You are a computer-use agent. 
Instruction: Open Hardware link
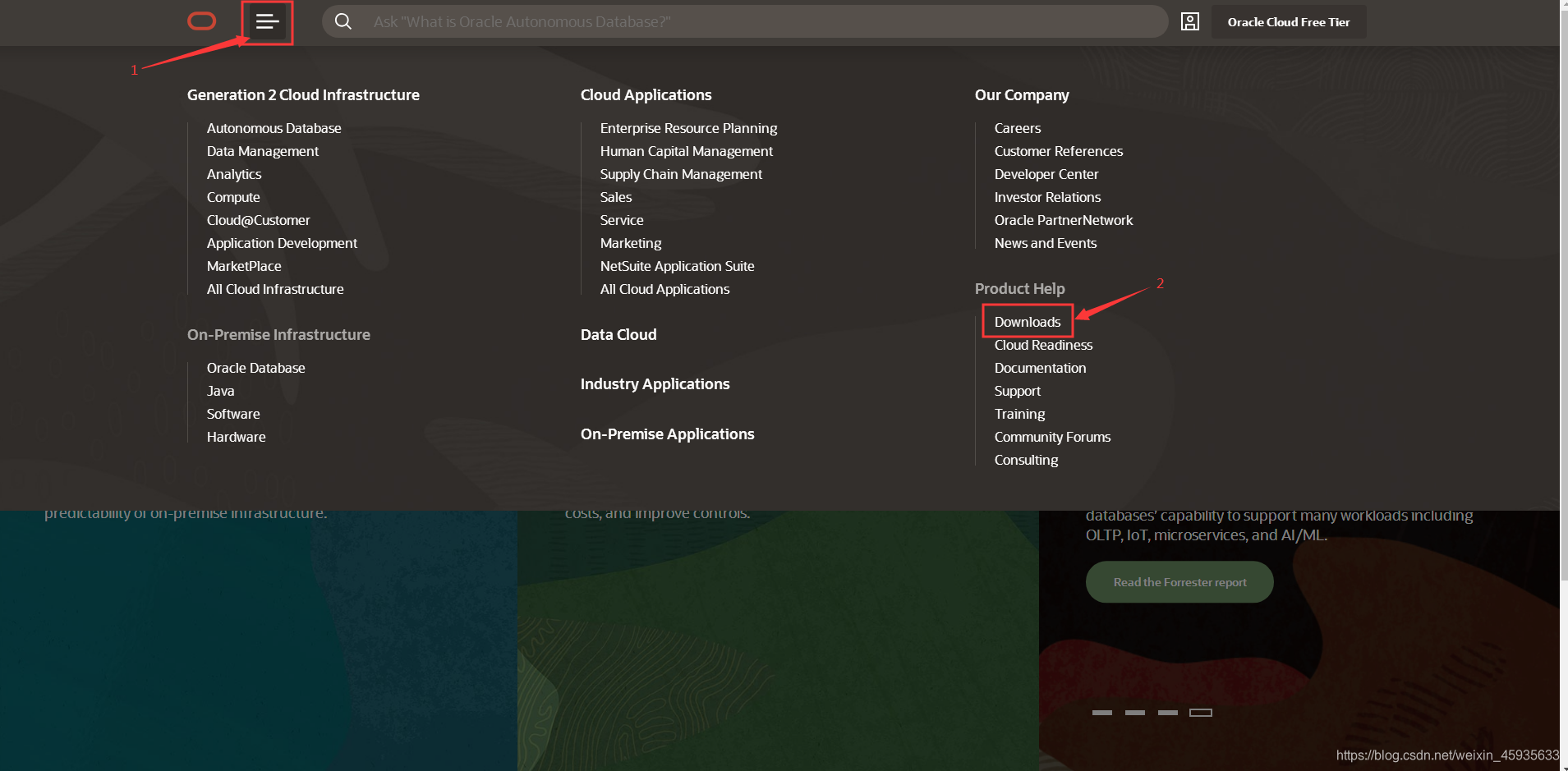click(x=236, y=437)
